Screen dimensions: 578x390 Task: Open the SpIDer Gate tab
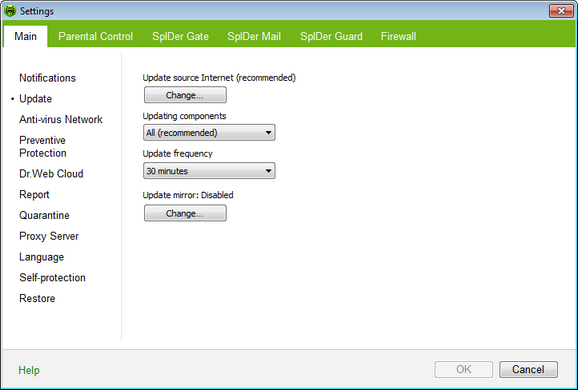click(x=180, y=36)
